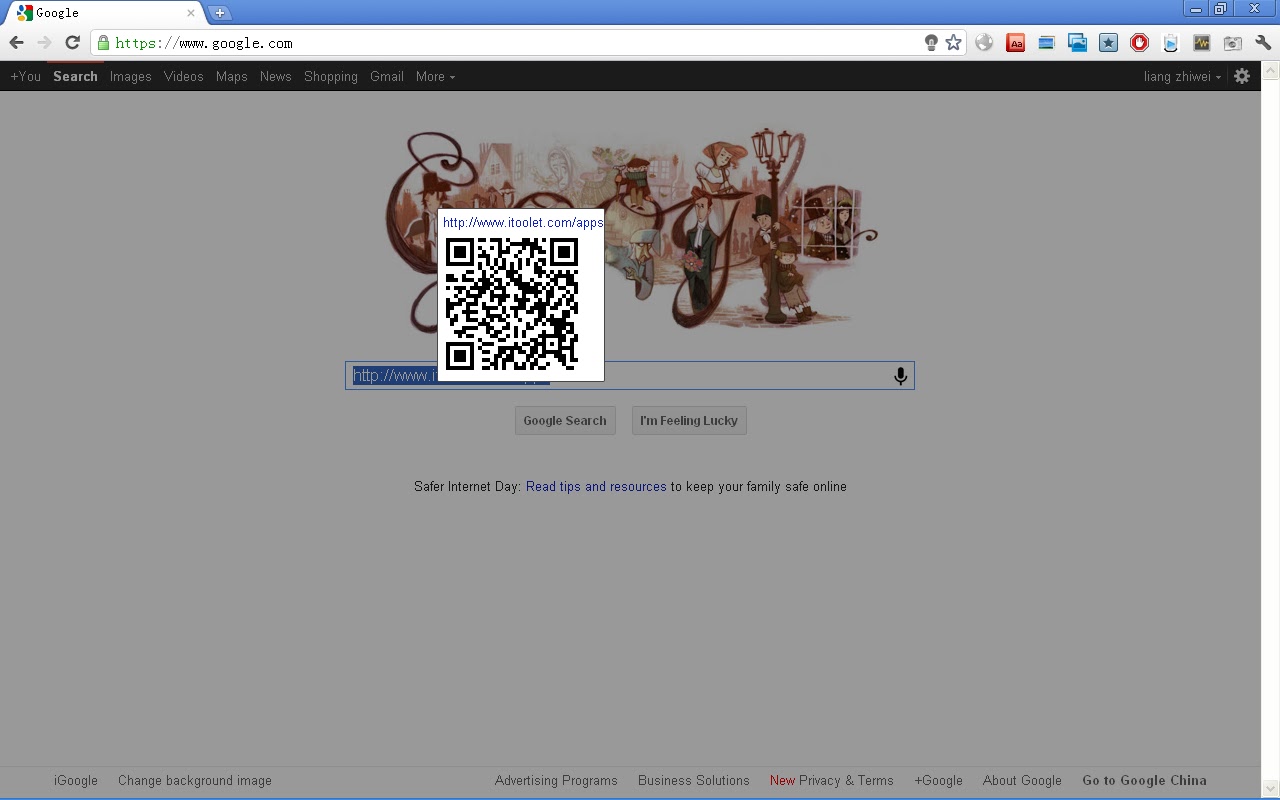
Task: Select the Google browser tab
Action: click(104, 13)
